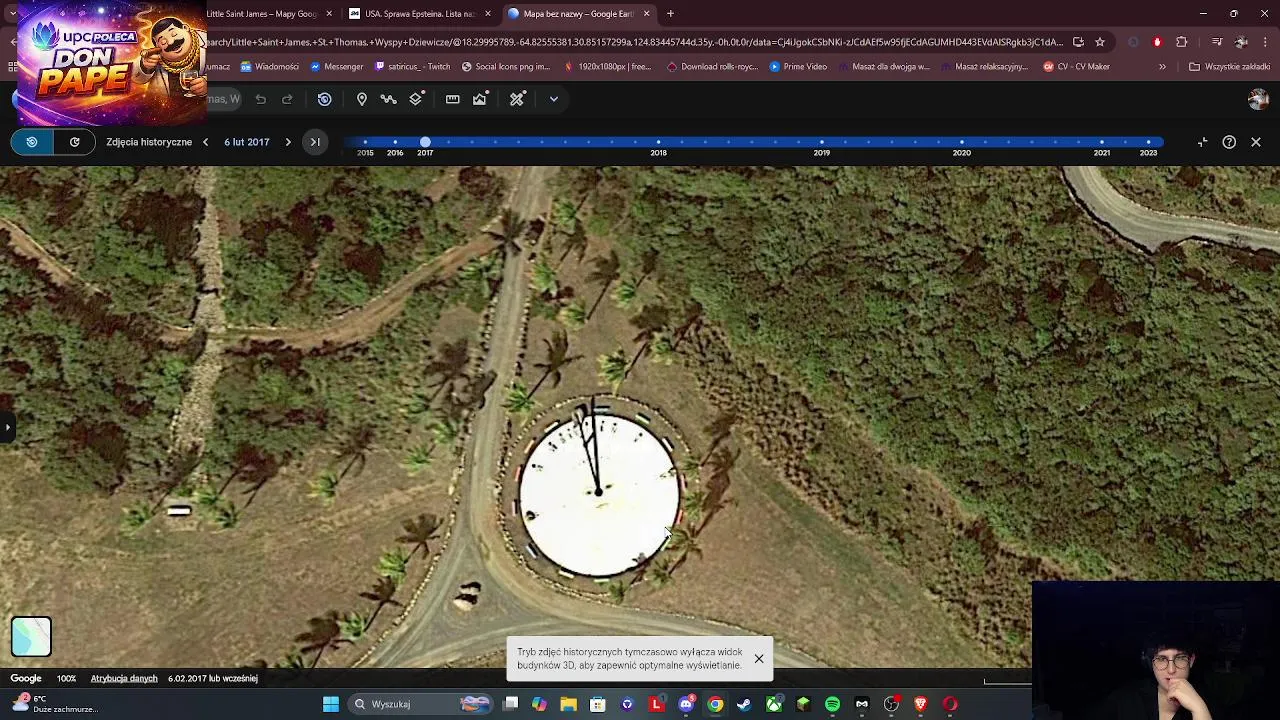
Task: Click the browser address bar URL
Action: tap(635, 42)
